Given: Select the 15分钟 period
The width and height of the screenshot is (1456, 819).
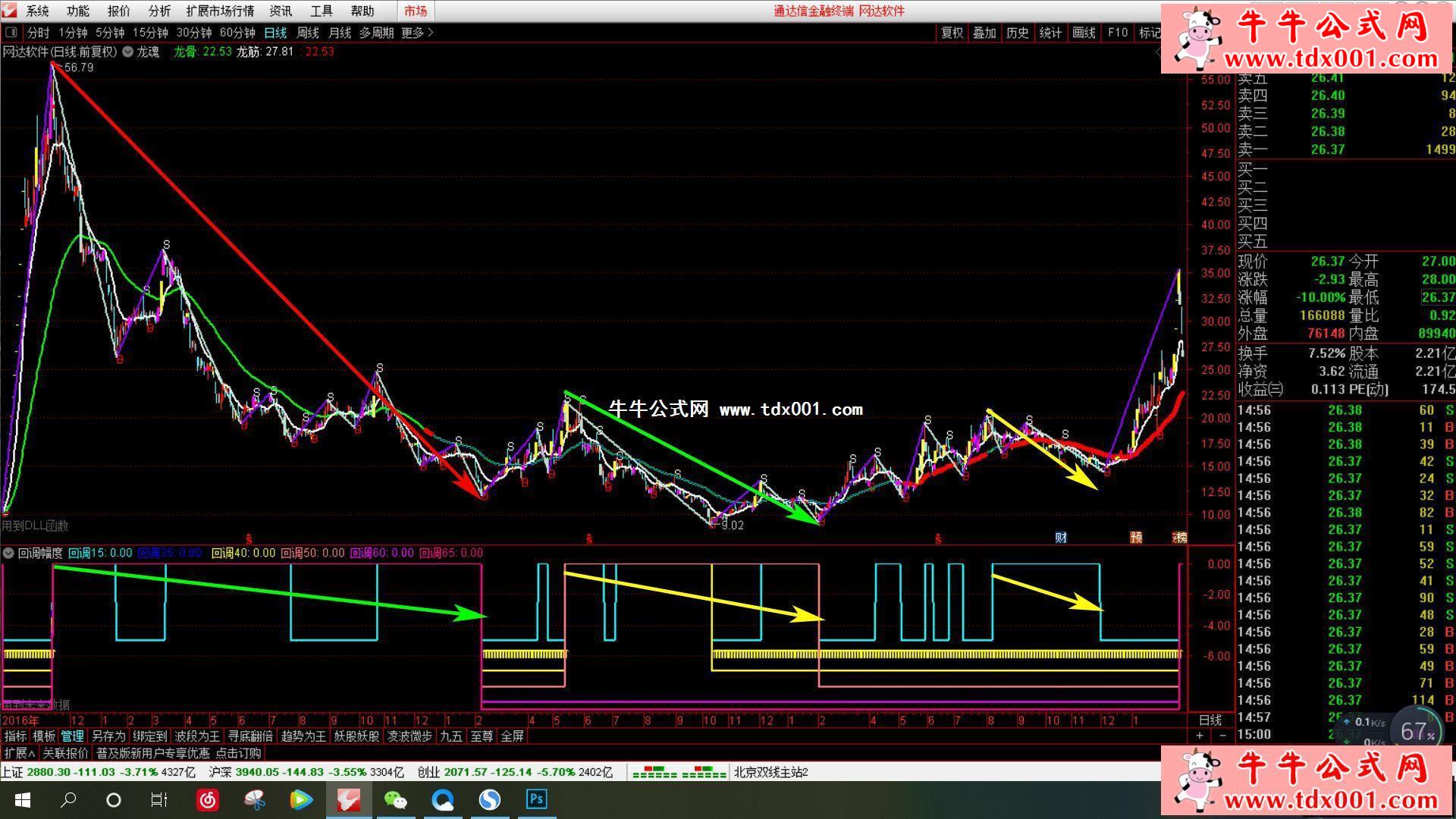Looking at the screenshot, I should pyautogui.click(x=150, y=33).
